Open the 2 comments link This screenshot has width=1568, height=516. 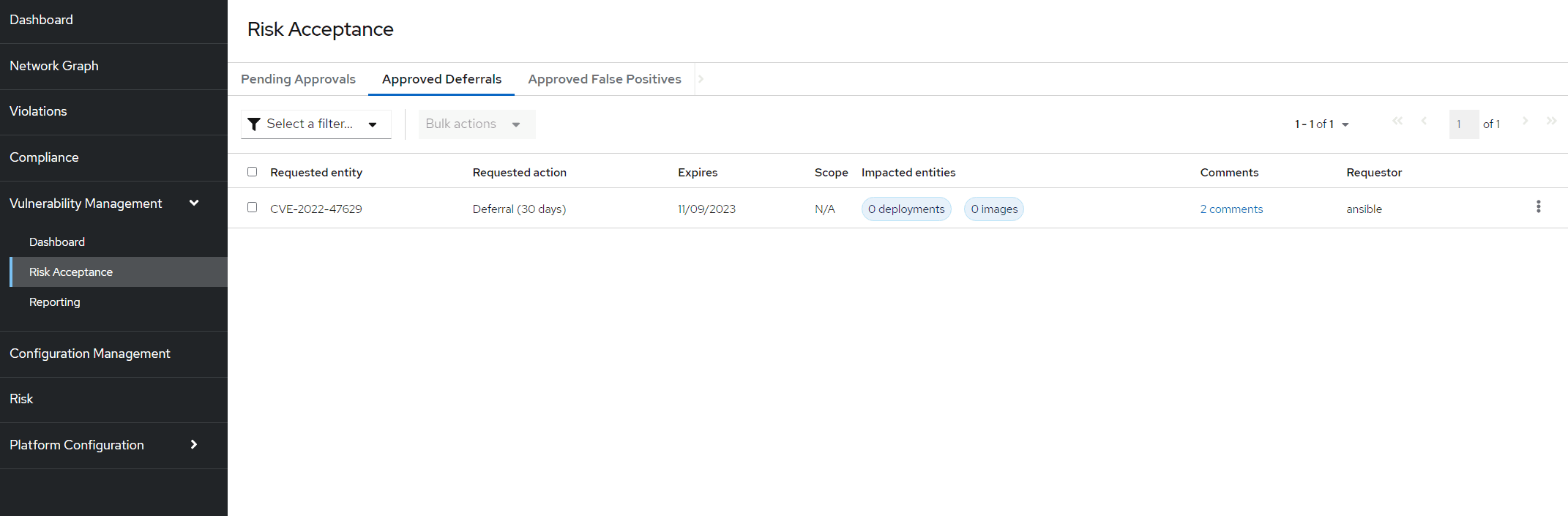pyautogui.click(x=1231, y=209)
